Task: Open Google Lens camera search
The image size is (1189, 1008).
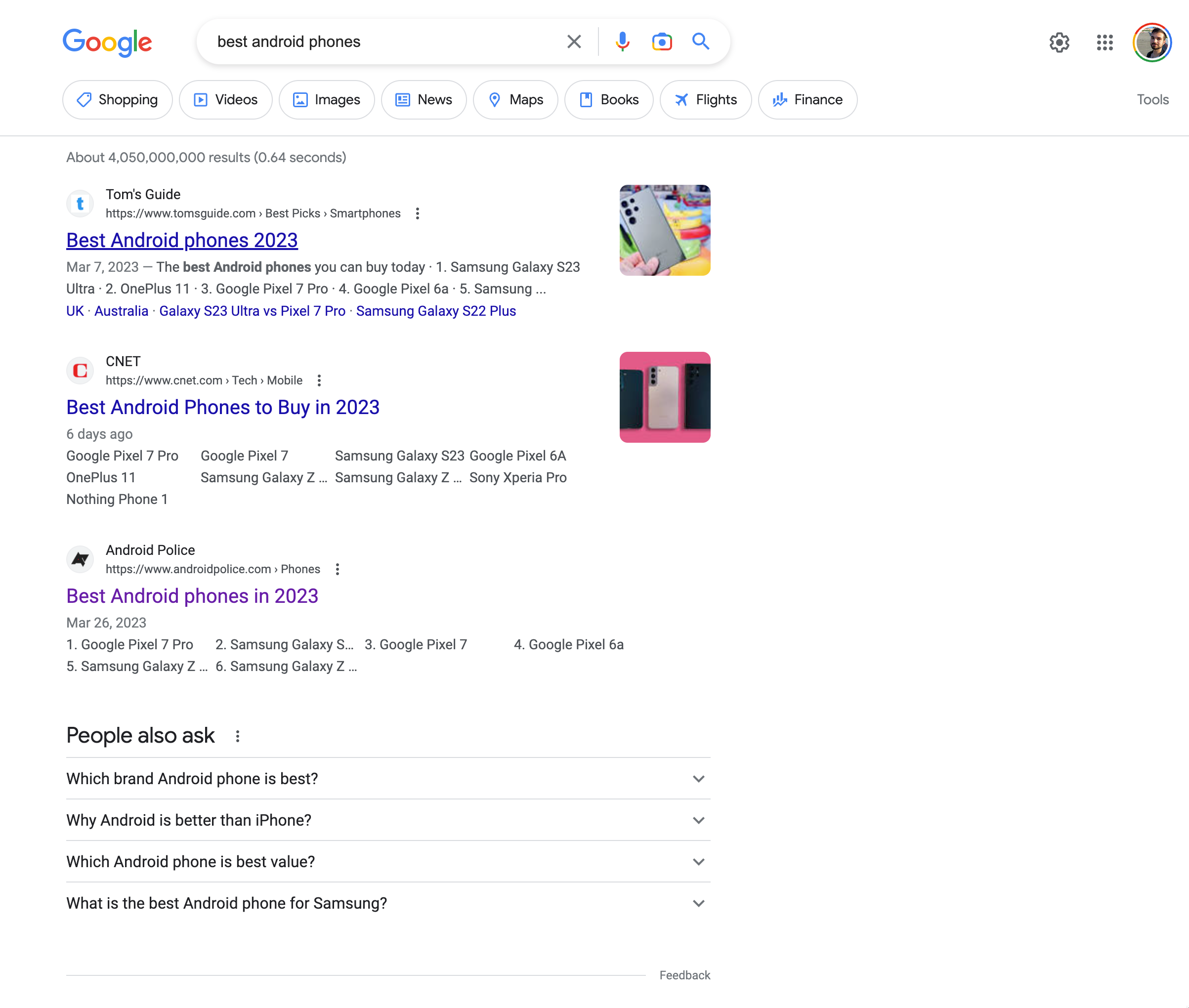Action: [x=661, y=41]
